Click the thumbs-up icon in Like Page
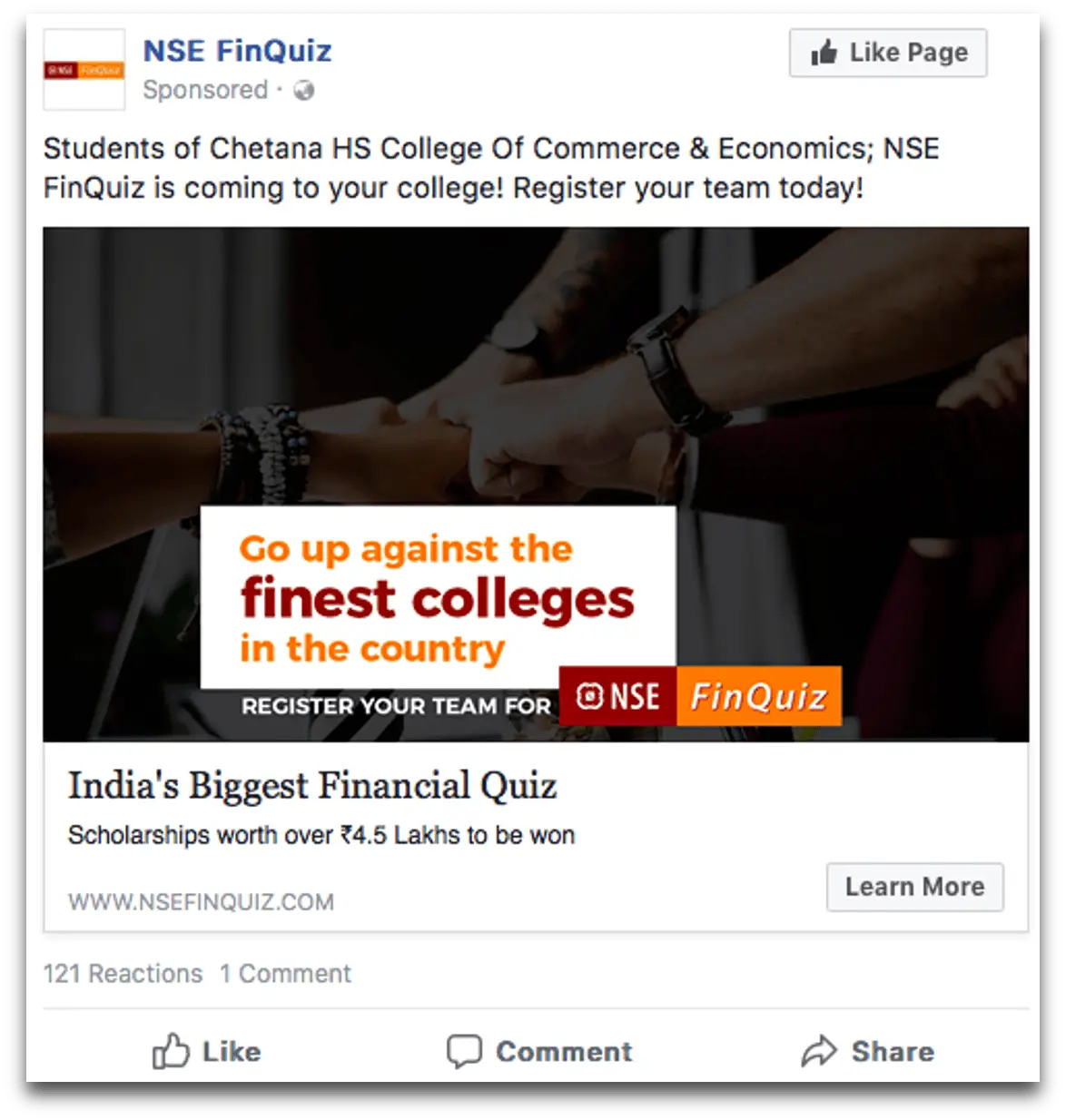Image resolution: width=1066 pixels, height=1120 pixels. pyautogui.click(x=824, y=52)
